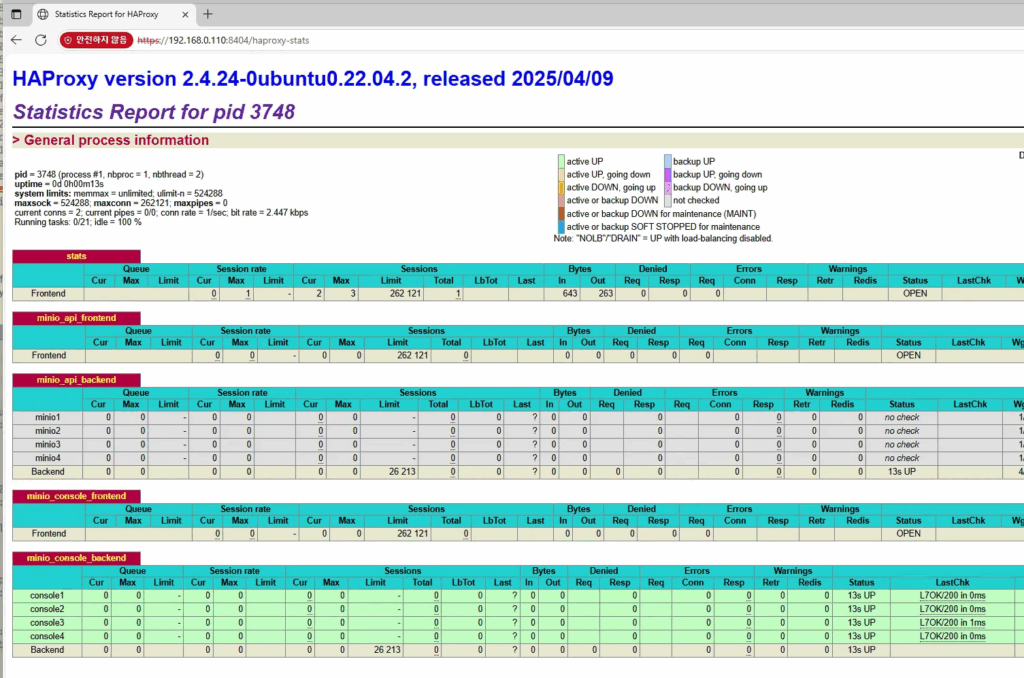Click minio_api_backend Backend limit 26 213
1024x678 pixels.
(x=402, y=472)
